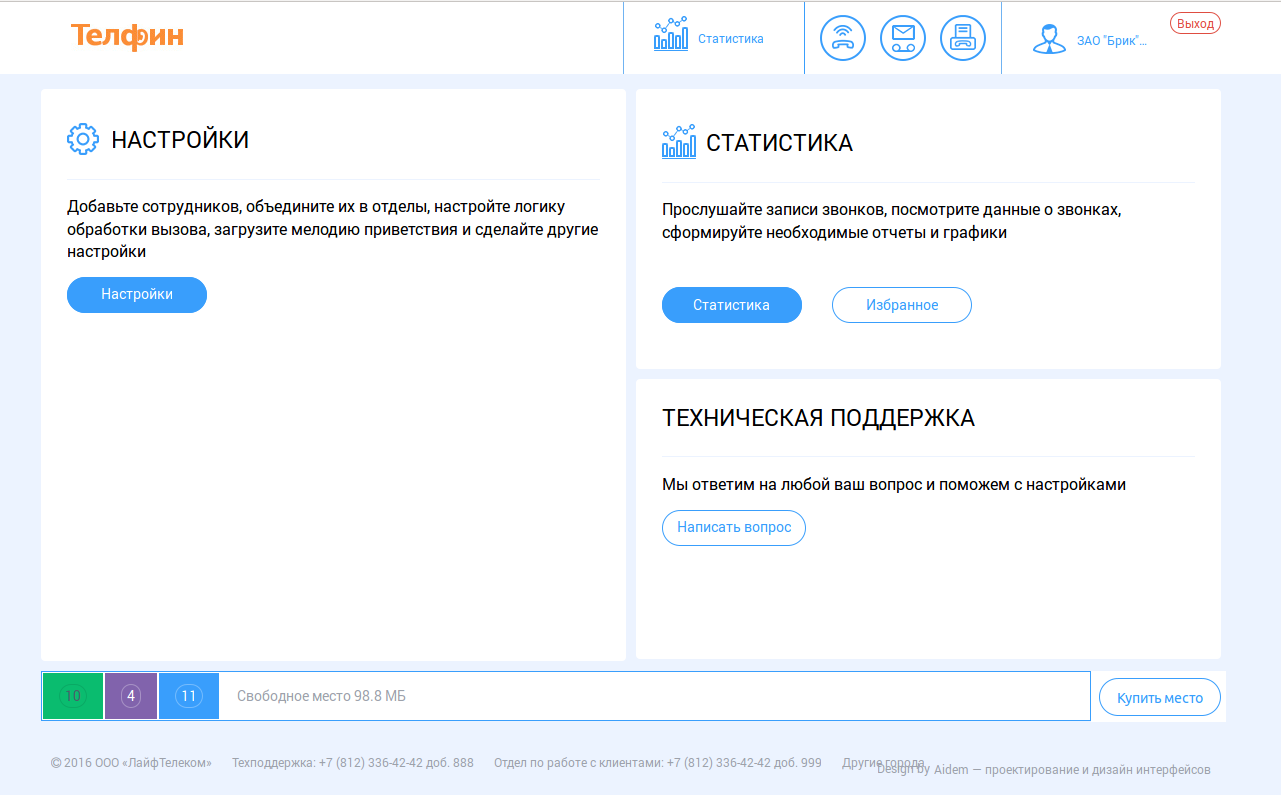Open the phone calls round icon

point(843,38)
